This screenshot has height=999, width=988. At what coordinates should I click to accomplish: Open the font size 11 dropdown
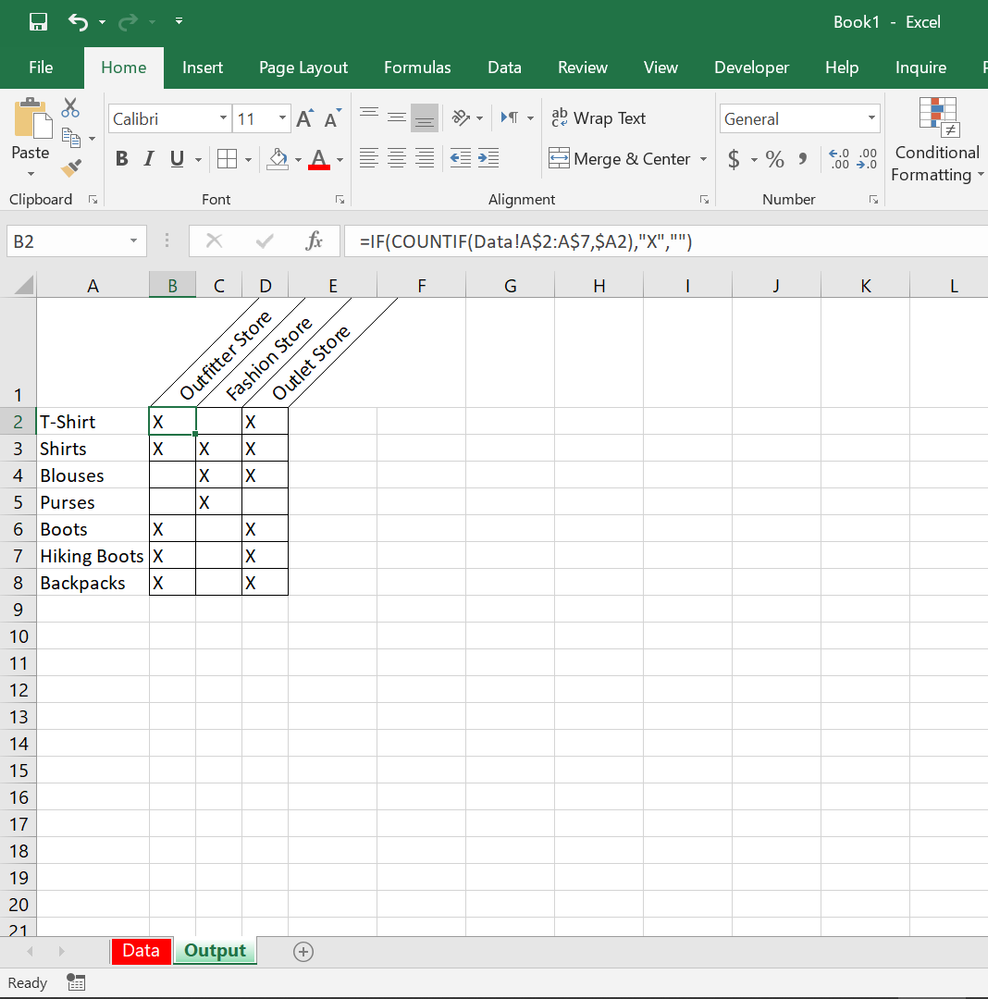[282, 118]
